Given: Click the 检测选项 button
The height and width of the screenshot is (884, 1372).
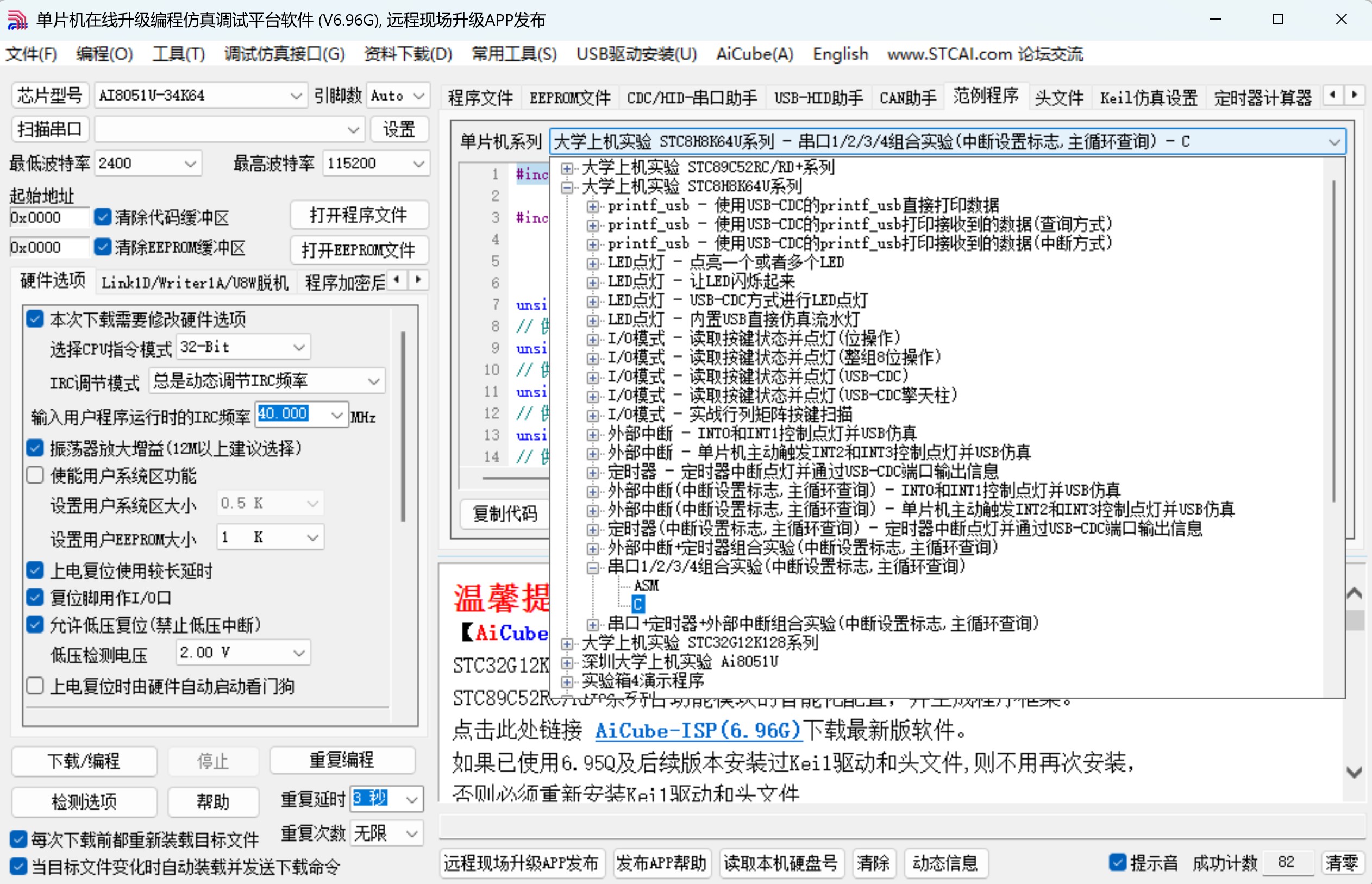Looking at the screenshot, I should tap(84, 802).
